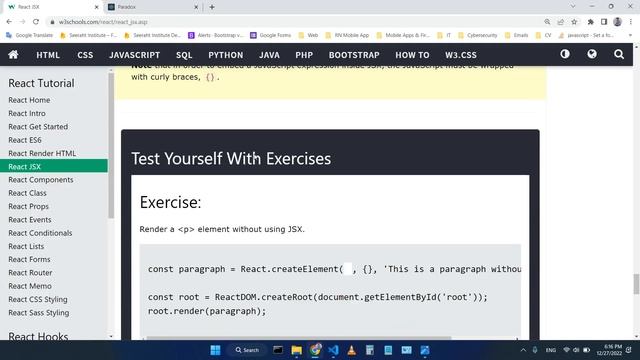
Task: Open File Explorer from taskbar
Action: click(296, 350)
